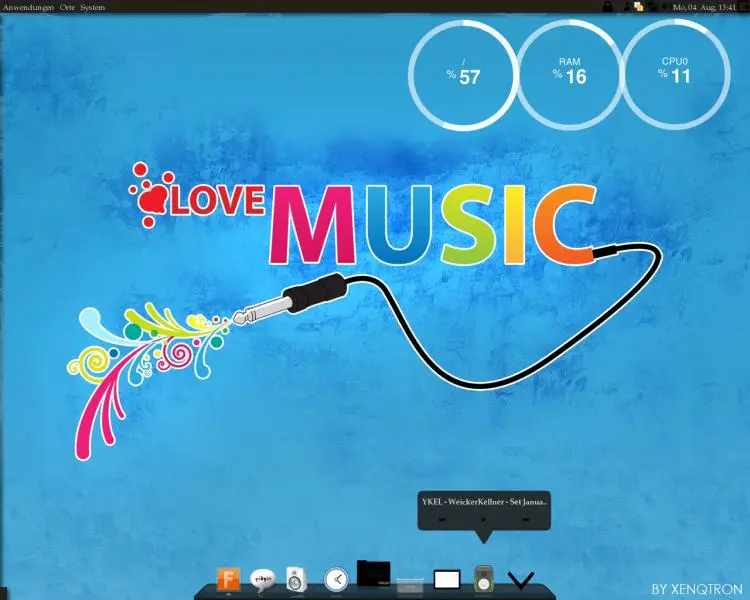750x600 pixels.
Task: Click the RAM usage ring gauge
Action: pyautogui.click(x=571, y=75)
